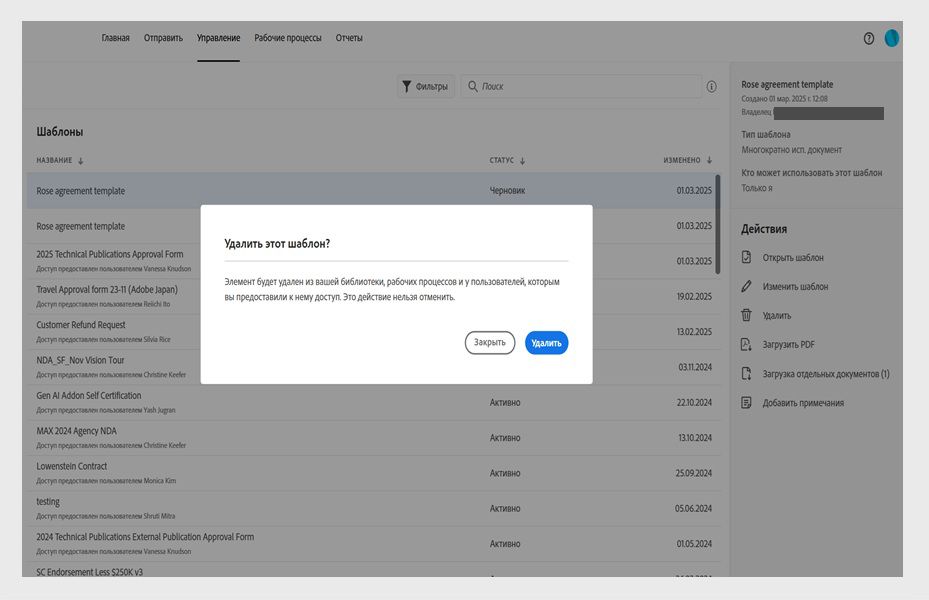Viewport: 929px width, 600px height.
Task: Sort by Статус column arrow
Action: [x=522, y=161]
